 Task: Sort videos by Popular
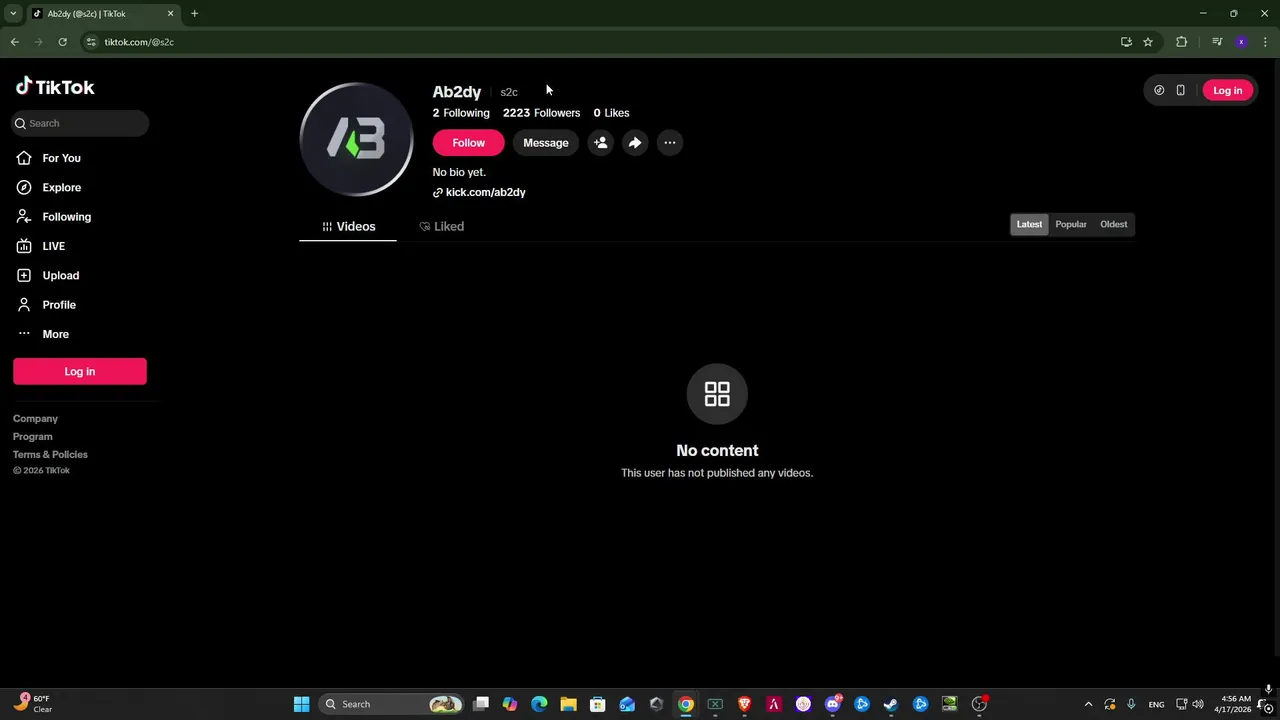click(x=1071, y=224)
